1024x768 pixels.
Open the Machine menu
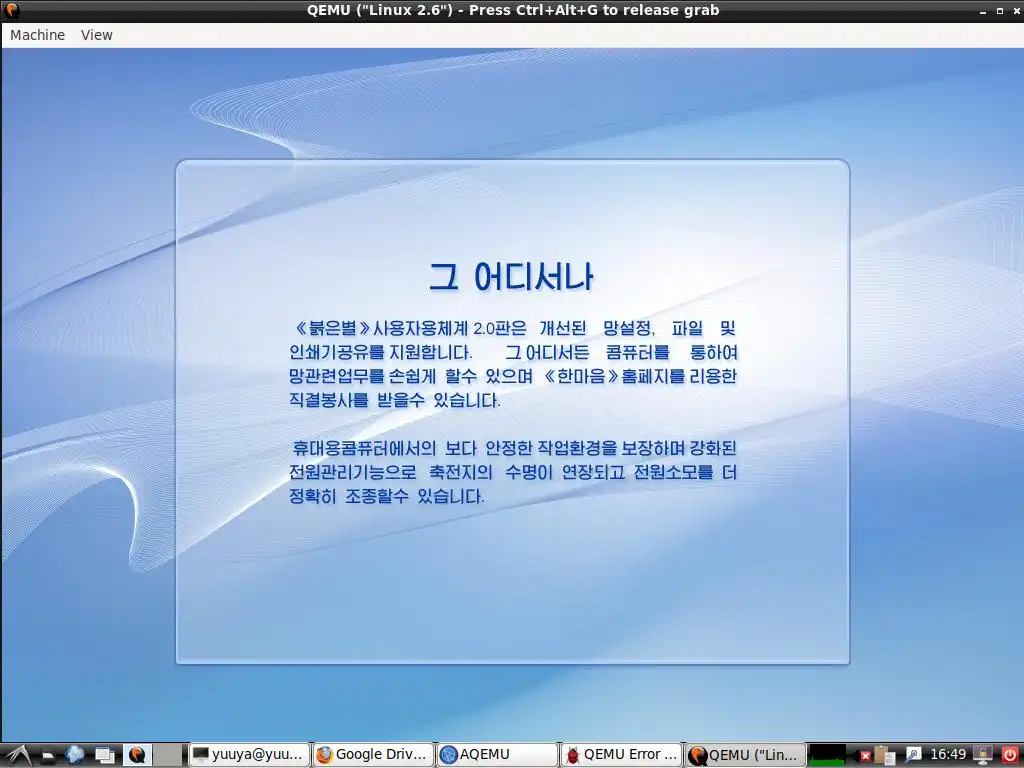37,35
